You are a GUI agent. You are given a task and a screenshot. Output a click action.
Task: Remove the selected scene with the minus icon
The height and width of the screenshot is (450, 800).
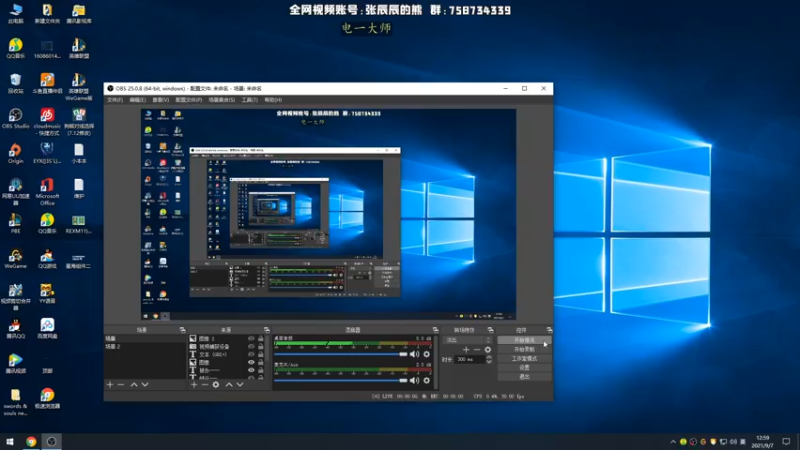[121, 385]
